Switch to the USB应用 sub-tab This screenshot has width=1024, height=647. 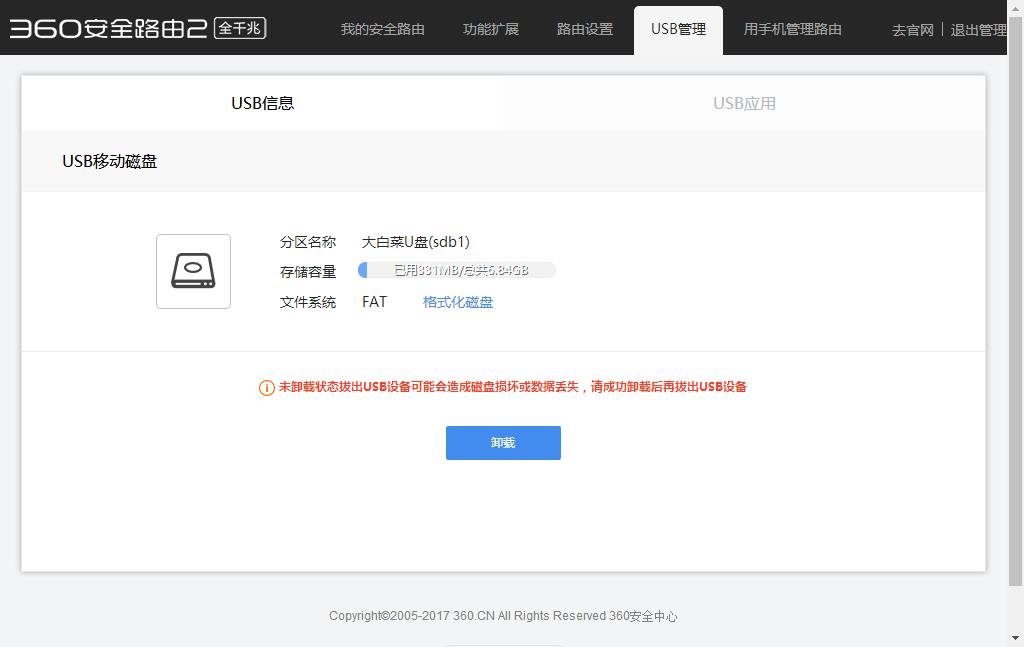744,103
